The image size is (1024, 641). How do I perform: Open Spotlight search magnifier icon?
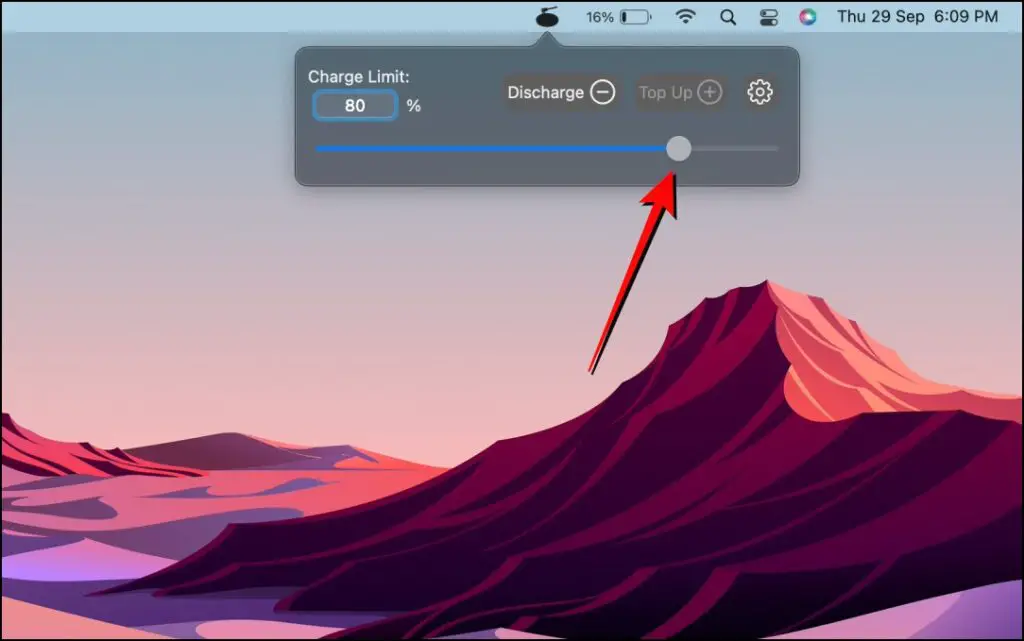pyautogui.click(x=728, y=17)
